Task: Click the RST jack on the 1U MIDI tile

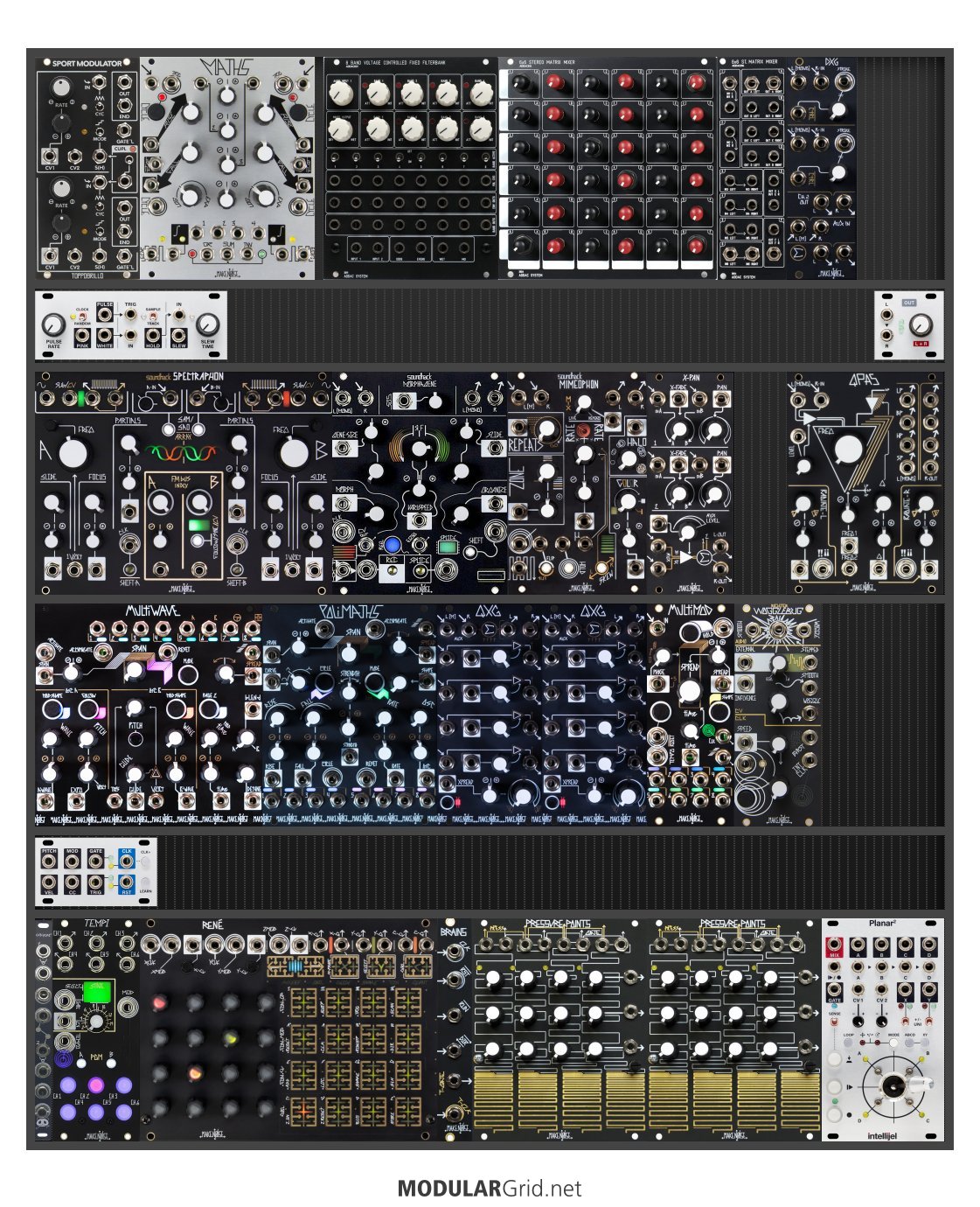Action: (x=127, y=883)
